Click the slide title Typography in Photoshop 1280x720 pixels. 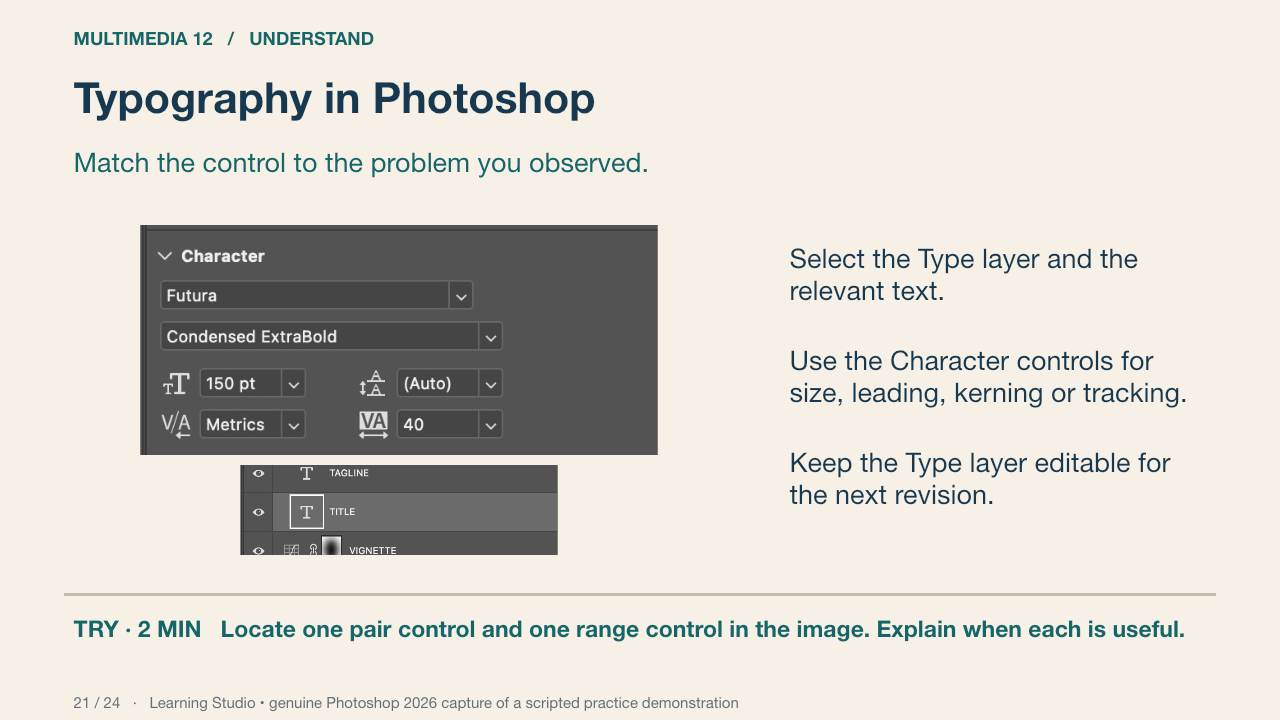coord(334,99)
